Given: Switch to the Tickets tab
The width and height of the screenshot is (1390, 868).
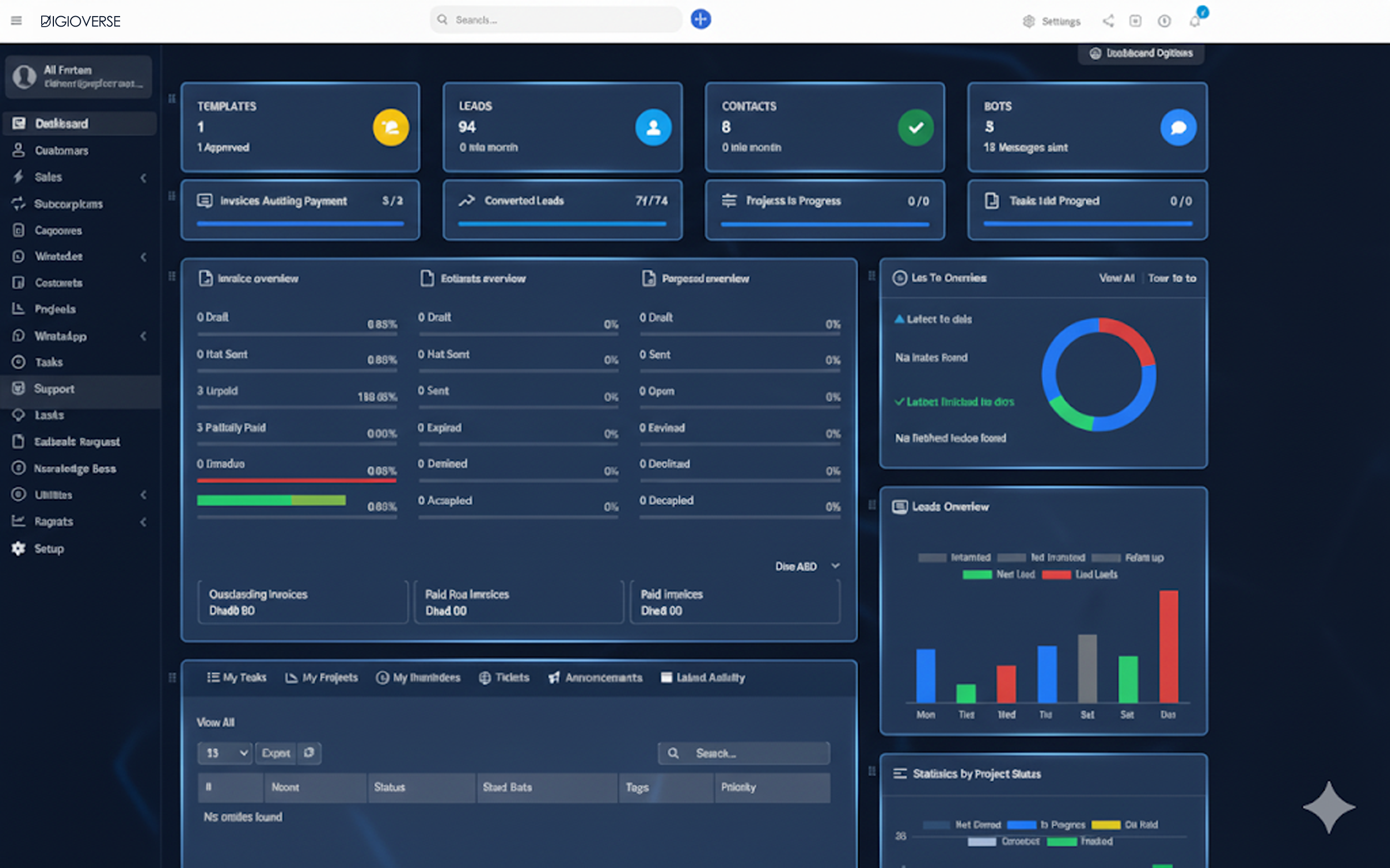Looking at the screenshot, I should 504,677.
